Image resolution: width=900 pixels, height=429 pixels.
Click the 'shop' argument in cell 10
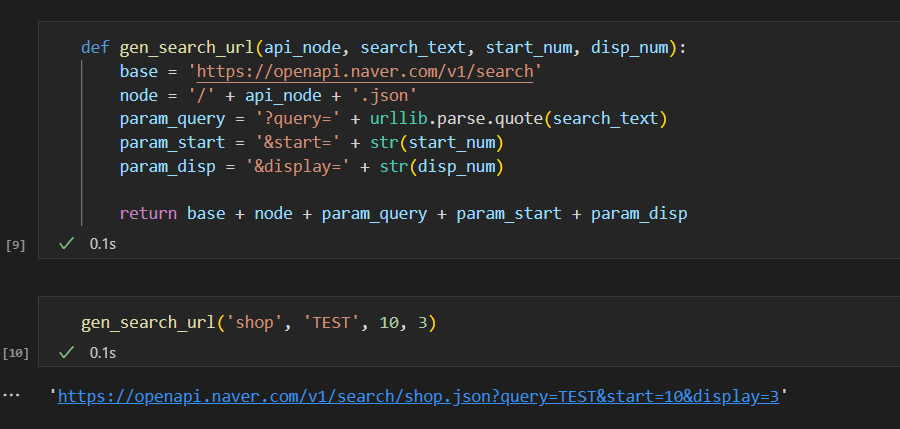pos(254,323)
